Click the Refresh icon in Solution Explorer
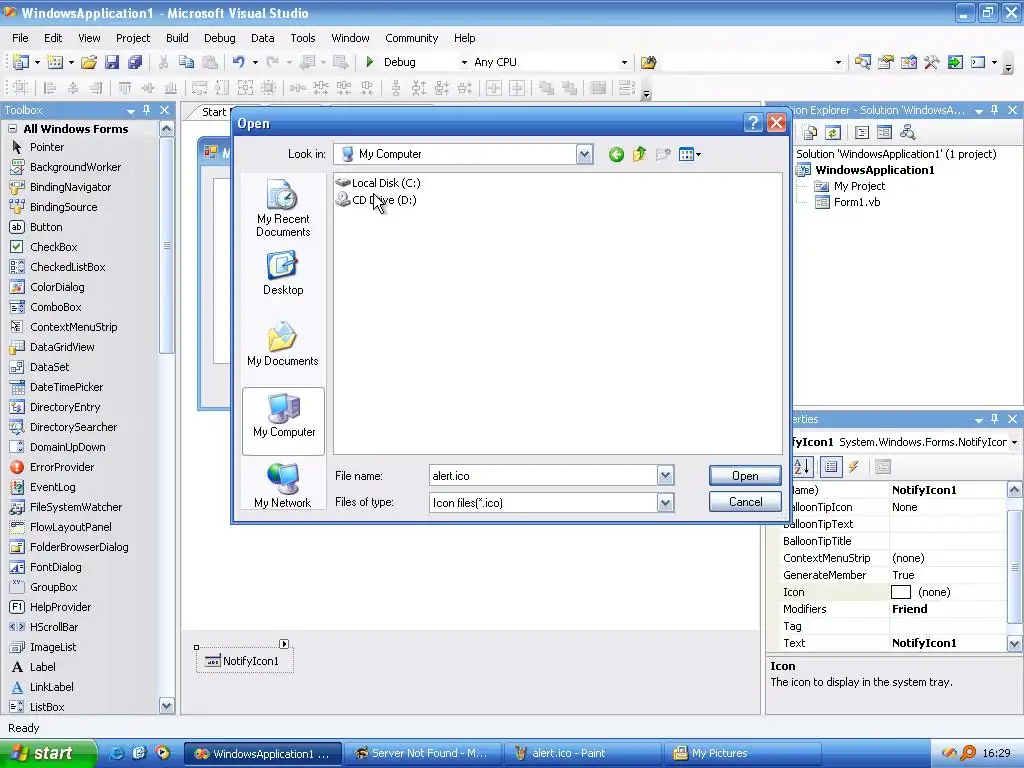This screenshot has height=768, width=1024. coord(833,133)
